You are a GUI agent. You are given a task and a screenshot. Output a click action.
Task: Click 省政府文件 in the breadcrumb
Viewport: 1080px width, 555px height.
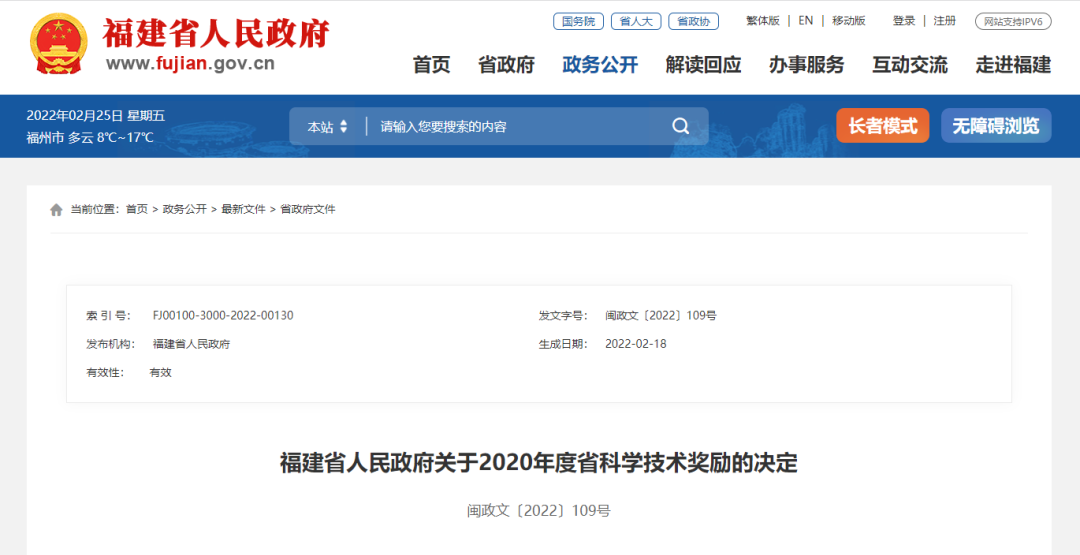[308, 209]
